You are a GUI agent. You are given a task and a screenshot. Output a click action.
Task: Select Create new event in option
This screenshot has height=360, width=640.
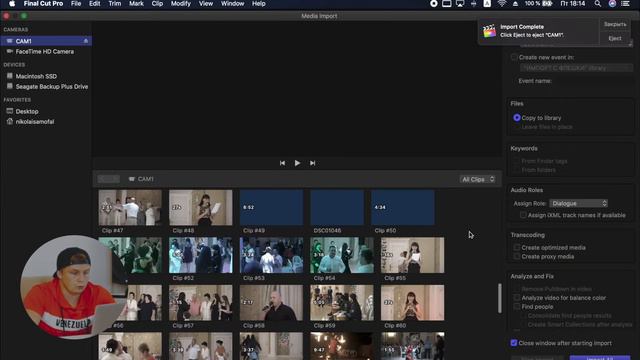tap(514, 58)
